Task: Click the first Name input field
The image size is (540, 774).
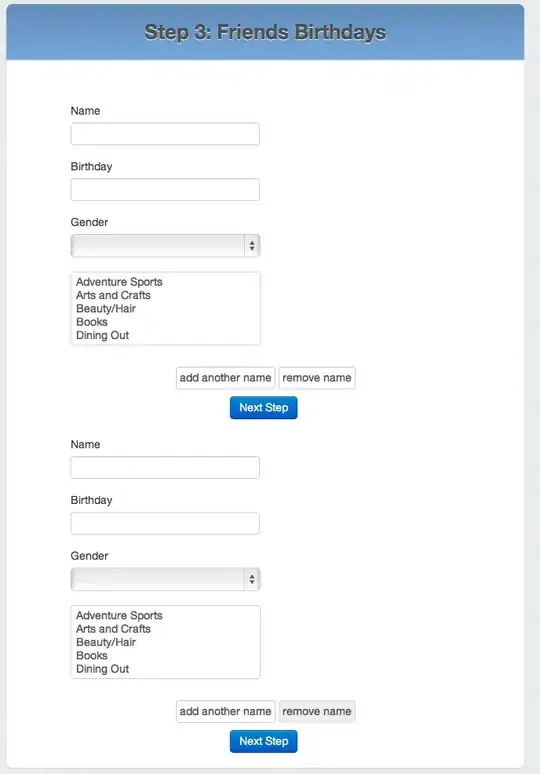Action: click(x=165, y=134)
